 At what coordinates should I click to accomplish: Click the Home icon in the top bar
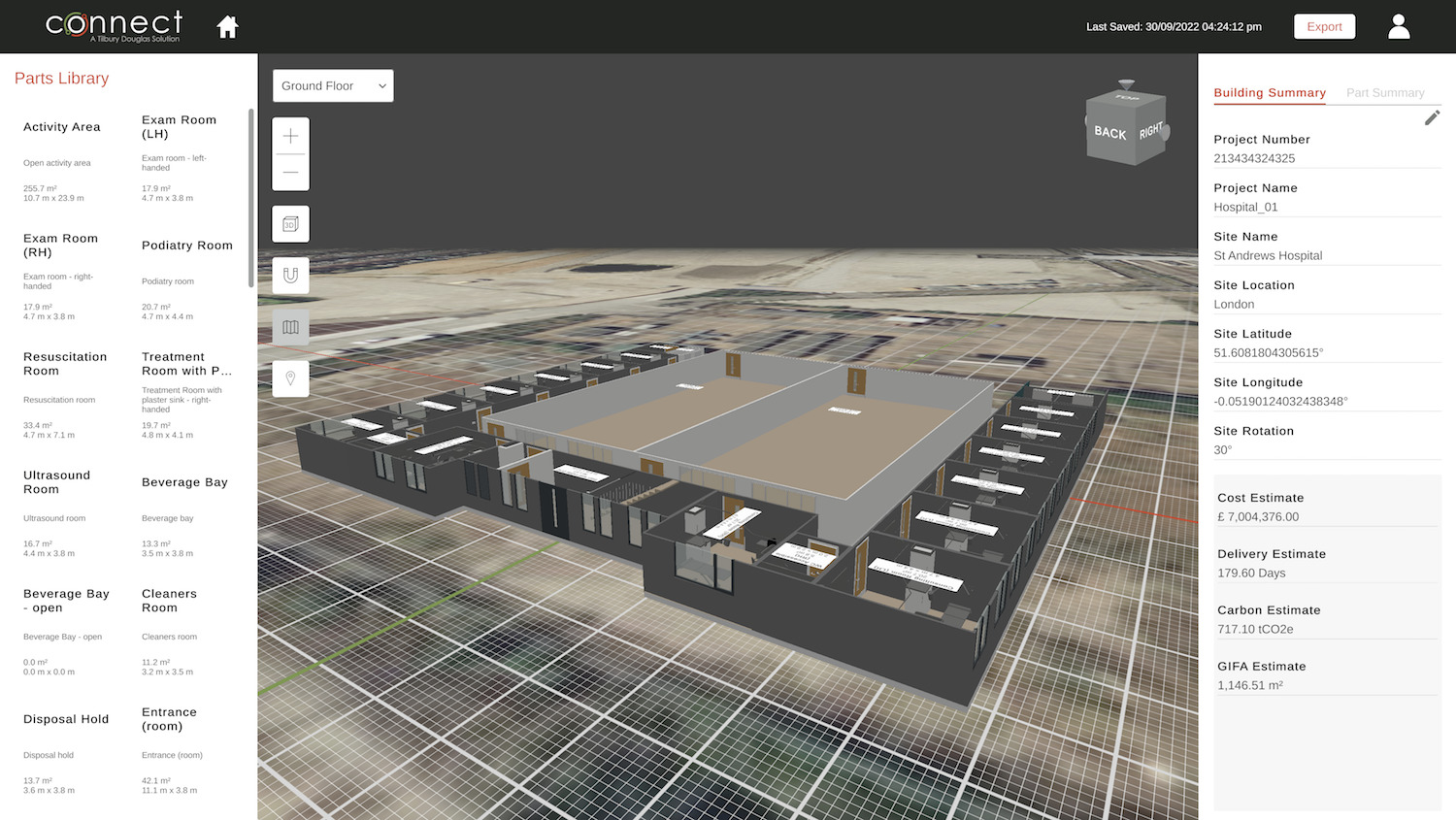(227, 26)
